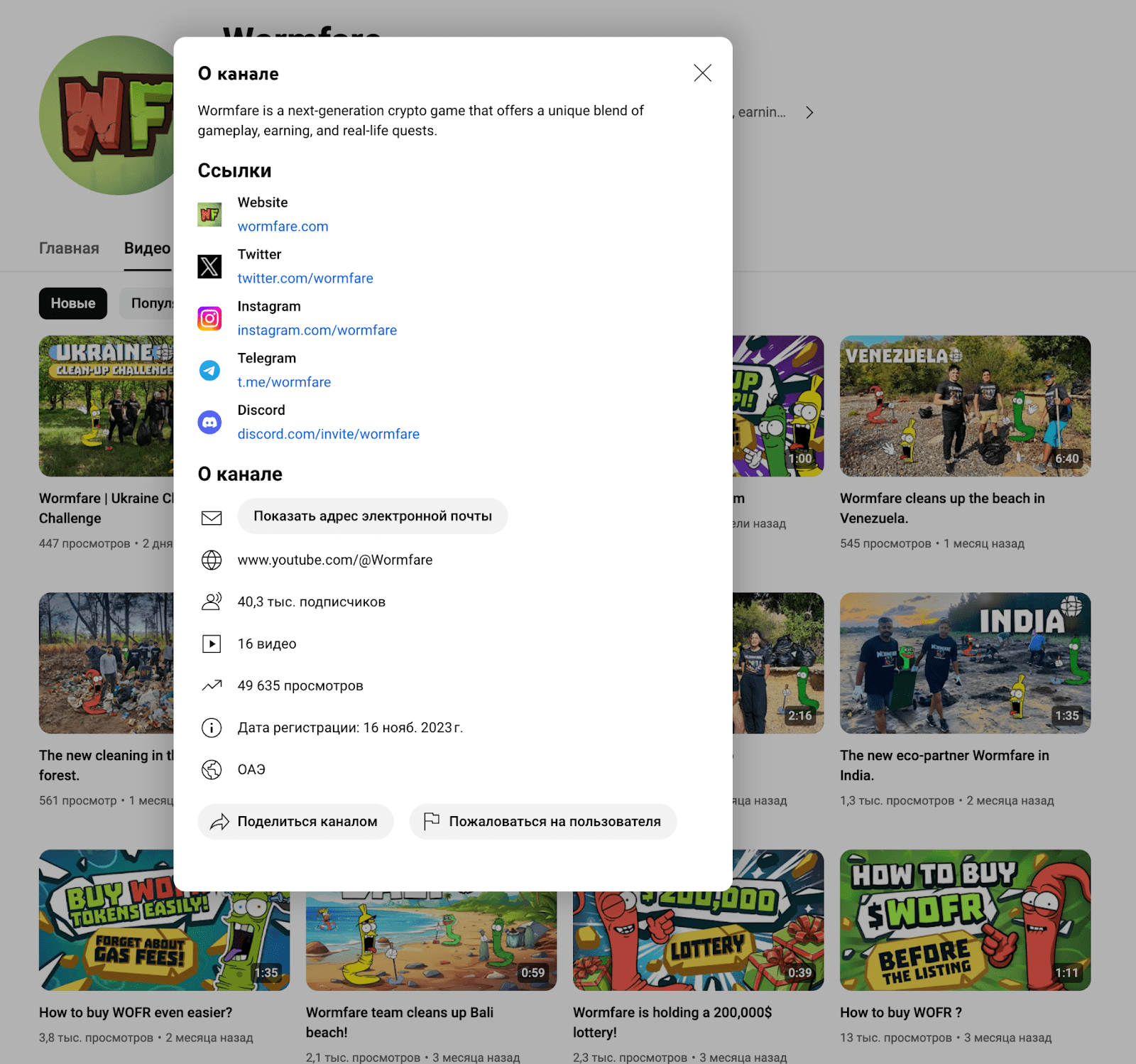This screenshot has height=1064, width=1136.
Task: Select the 40,3 тыс. подписчиков text
Action: coord(312,602)
